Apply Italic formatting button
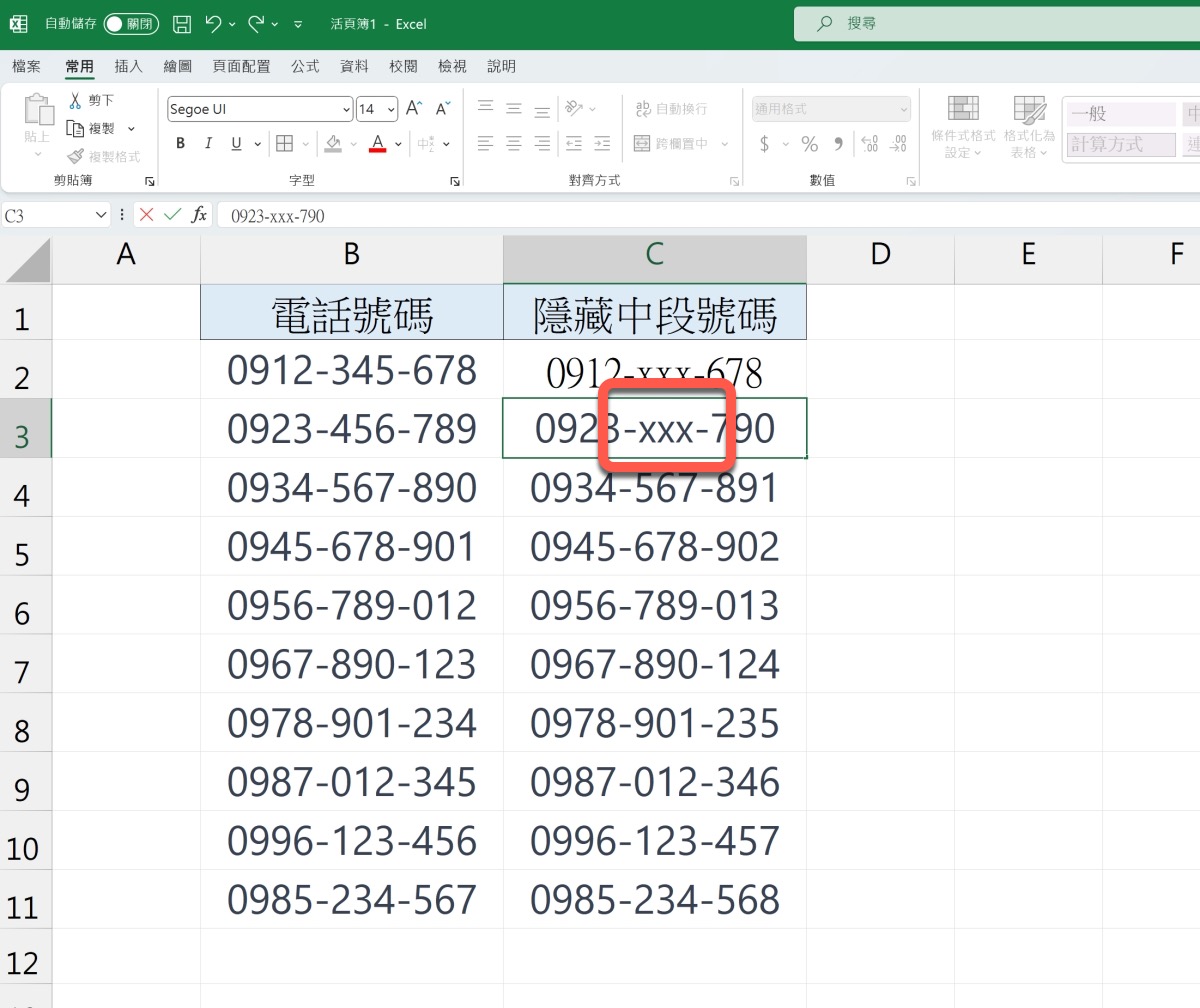Image resolution: width=1200 pixels, height=1008 pixels. point(208,144)
